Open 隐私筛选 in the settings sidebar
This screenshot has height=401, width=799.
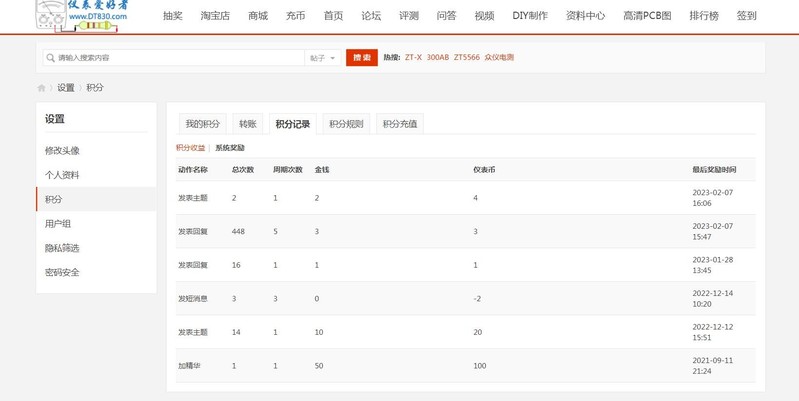[62, 248]
